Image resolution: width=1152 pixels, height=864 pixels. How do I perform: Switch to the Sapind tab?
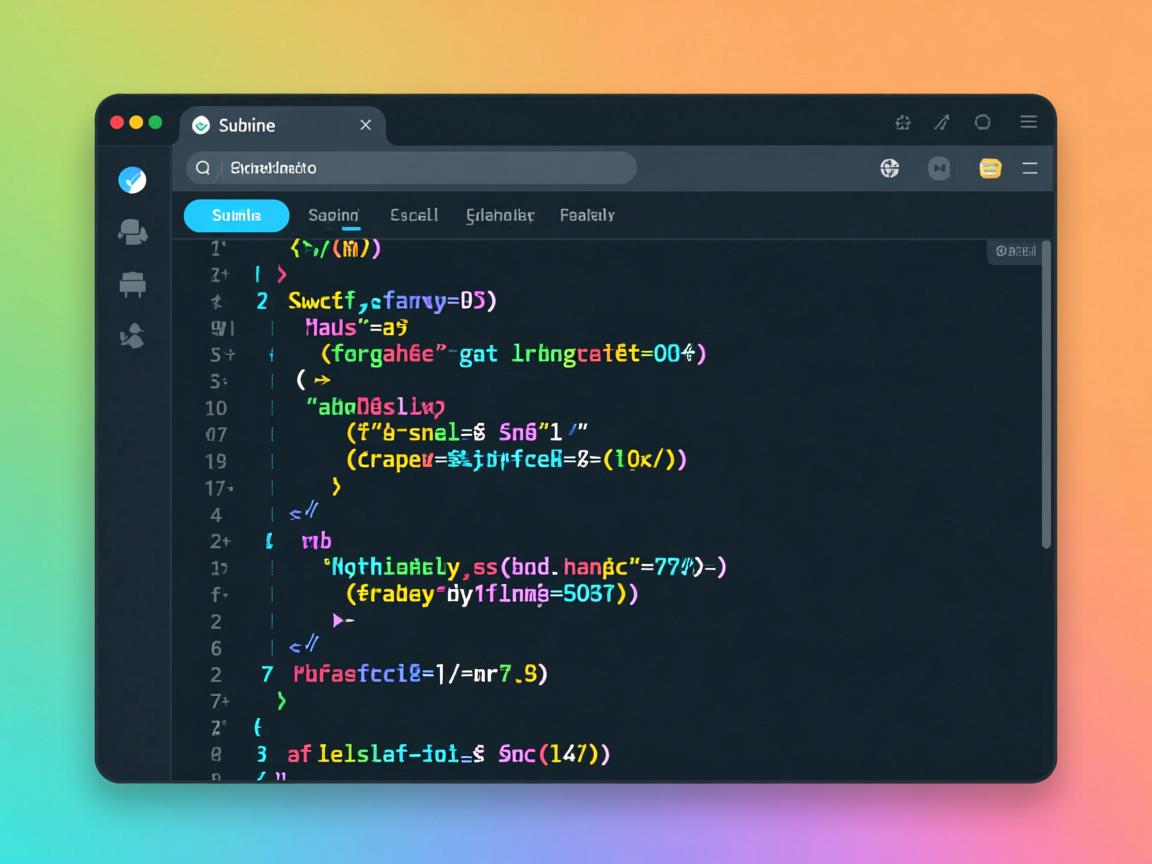333,215
